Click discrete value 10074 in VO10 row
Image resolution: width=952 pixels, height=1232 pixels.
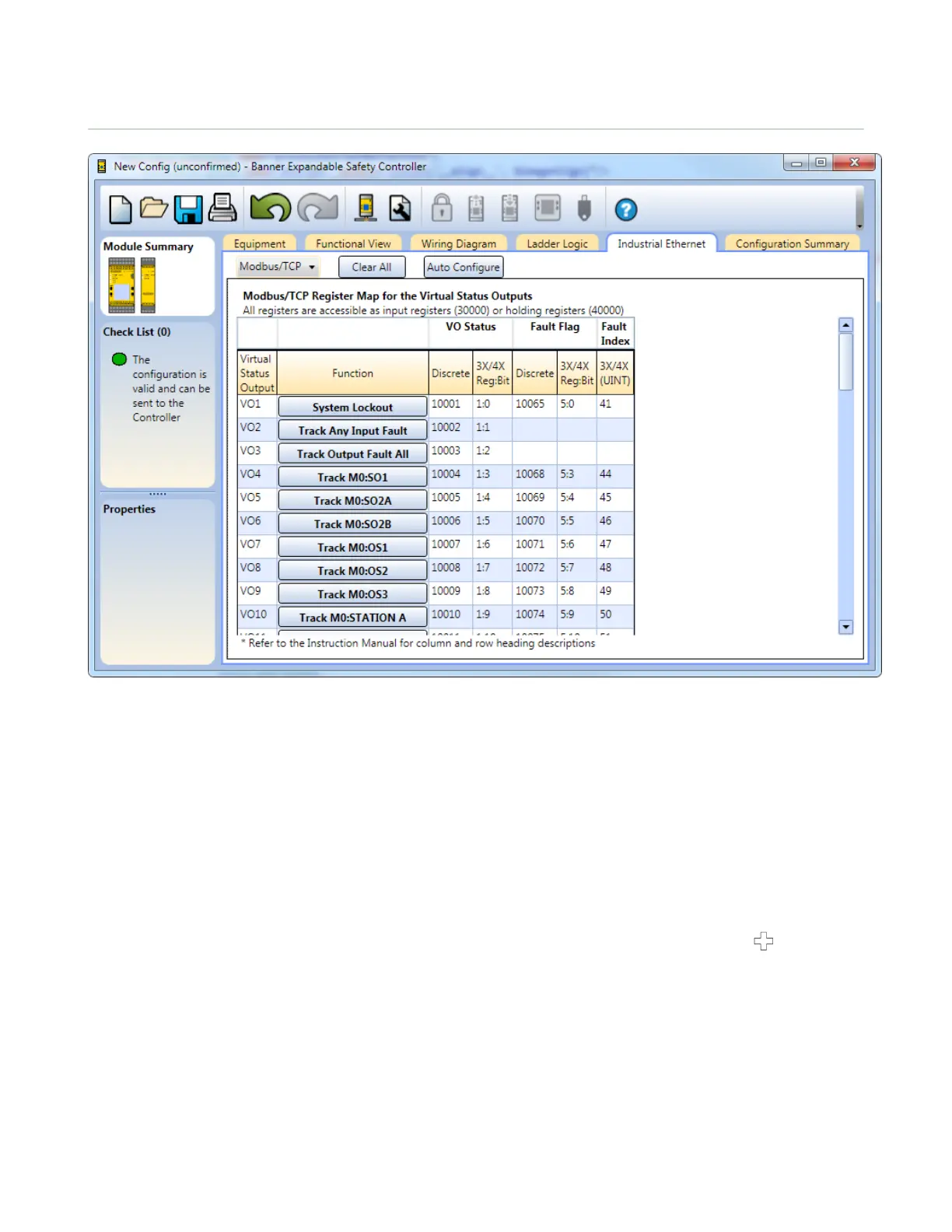(530, 614)
